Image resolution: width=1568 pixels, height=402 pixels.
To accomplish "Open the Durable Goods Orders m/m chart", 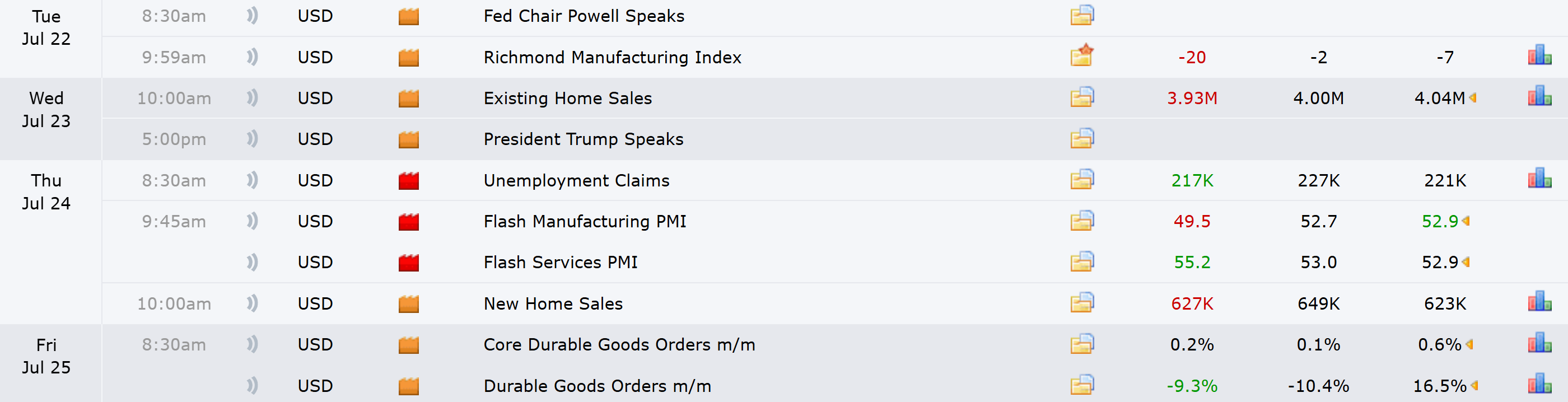I will pos(1539,384).
